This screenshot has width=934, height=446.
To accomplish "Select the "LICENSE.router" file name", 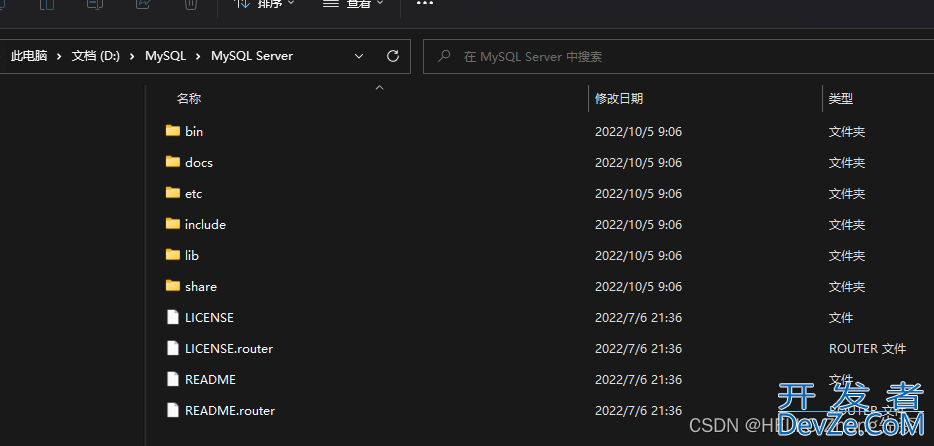I will click(229, 348).
